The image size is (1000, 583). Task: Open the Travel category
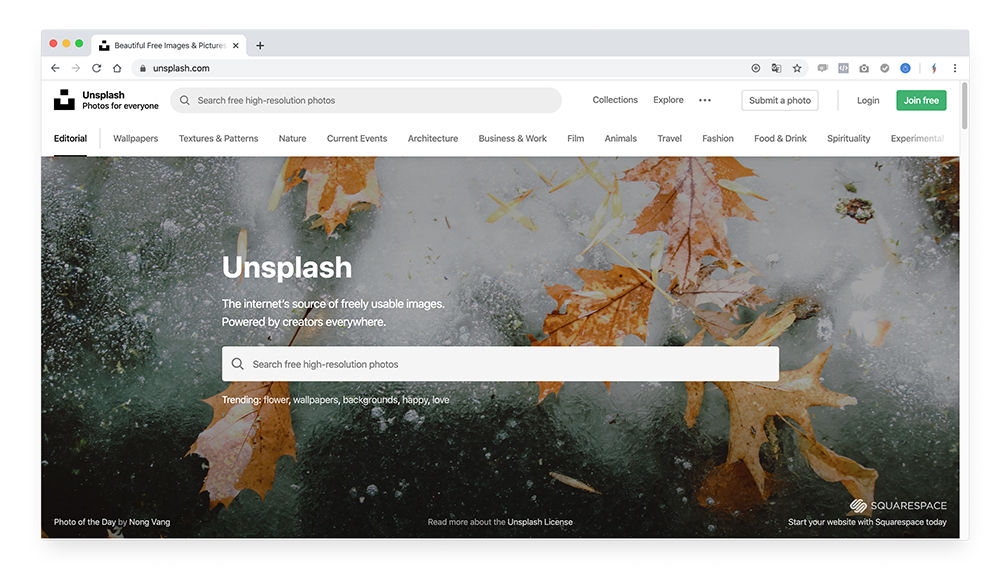(x=669, y=138)
